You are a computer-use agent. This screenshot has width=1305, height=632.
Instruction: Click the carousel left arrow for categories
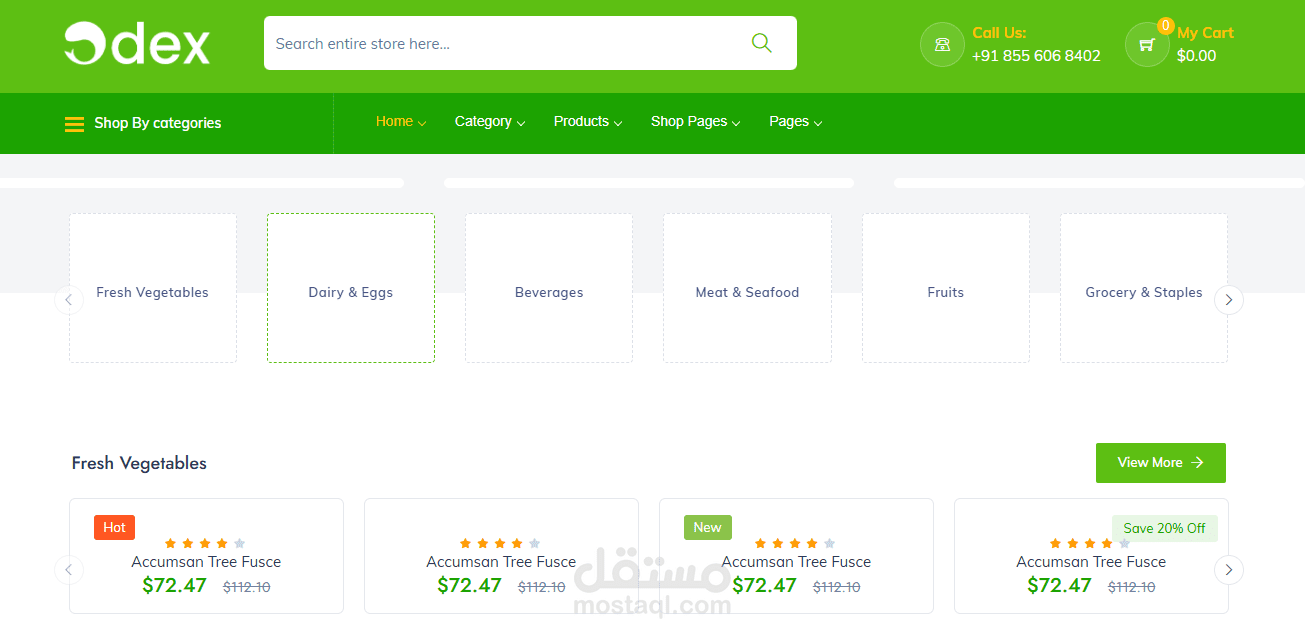(x=69, y=299)
